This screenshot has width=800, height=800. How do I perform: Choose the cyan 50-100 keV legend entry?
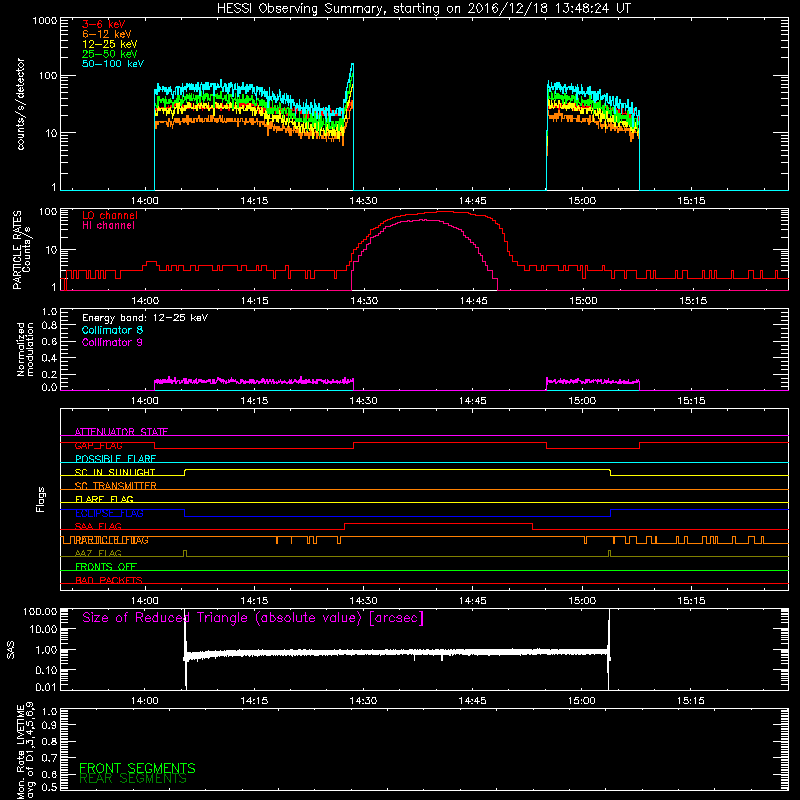coord(113,64)
